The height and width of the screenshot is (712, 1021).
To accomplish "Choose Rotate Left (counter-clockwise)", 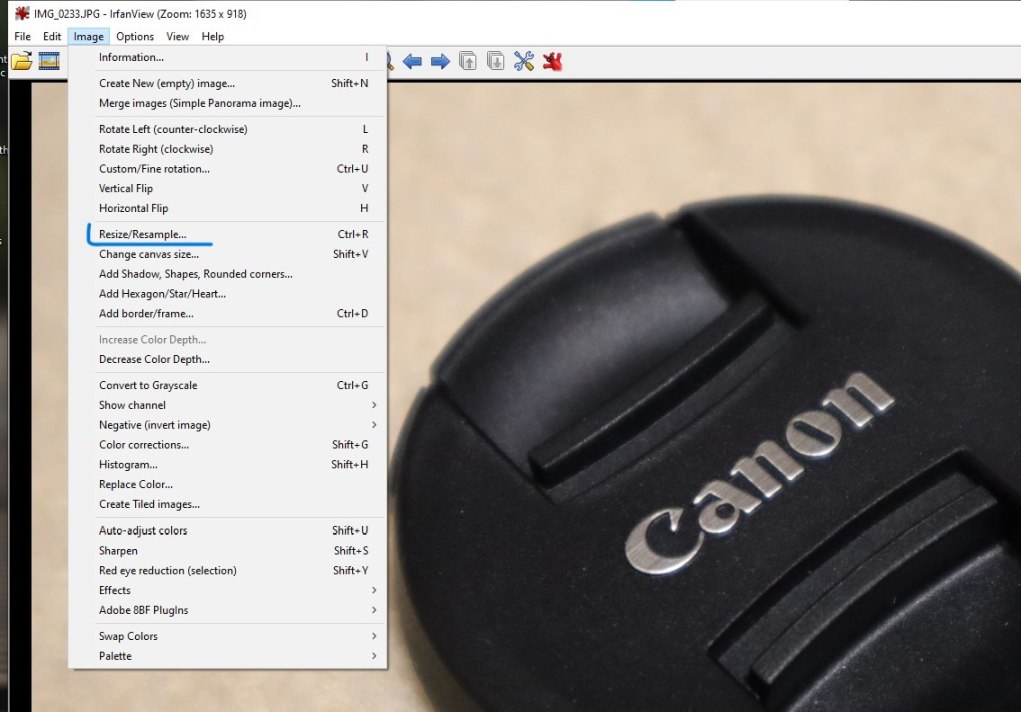I will 227,129.
